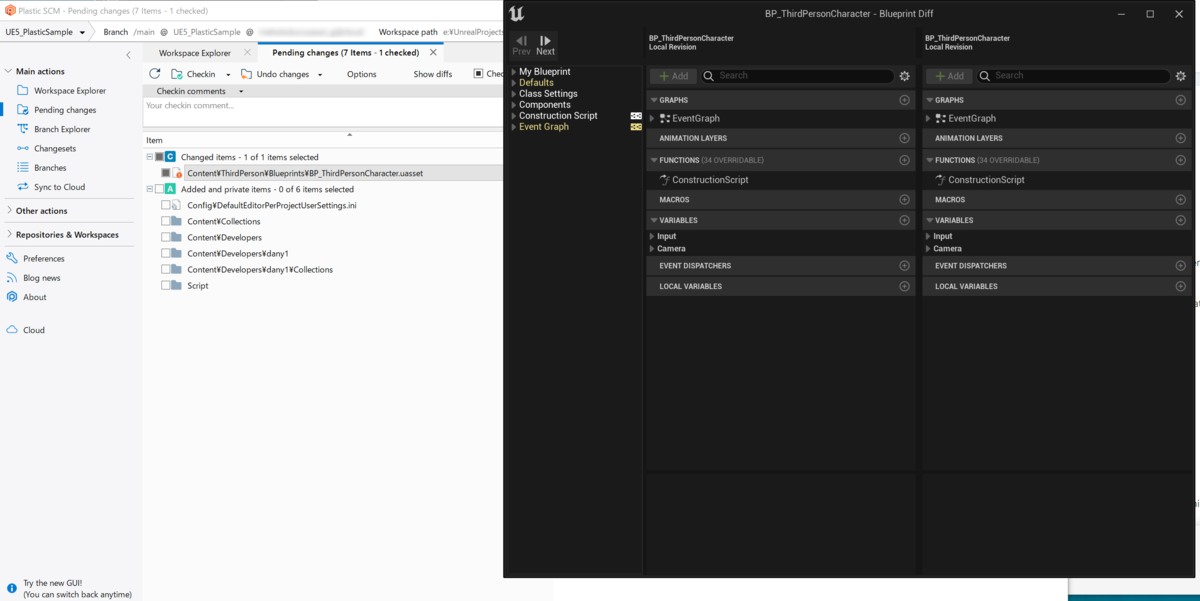Go to Changesets in the sidebar
Viewport: 1200px width, 601px height.
click(x=46, y=149)
